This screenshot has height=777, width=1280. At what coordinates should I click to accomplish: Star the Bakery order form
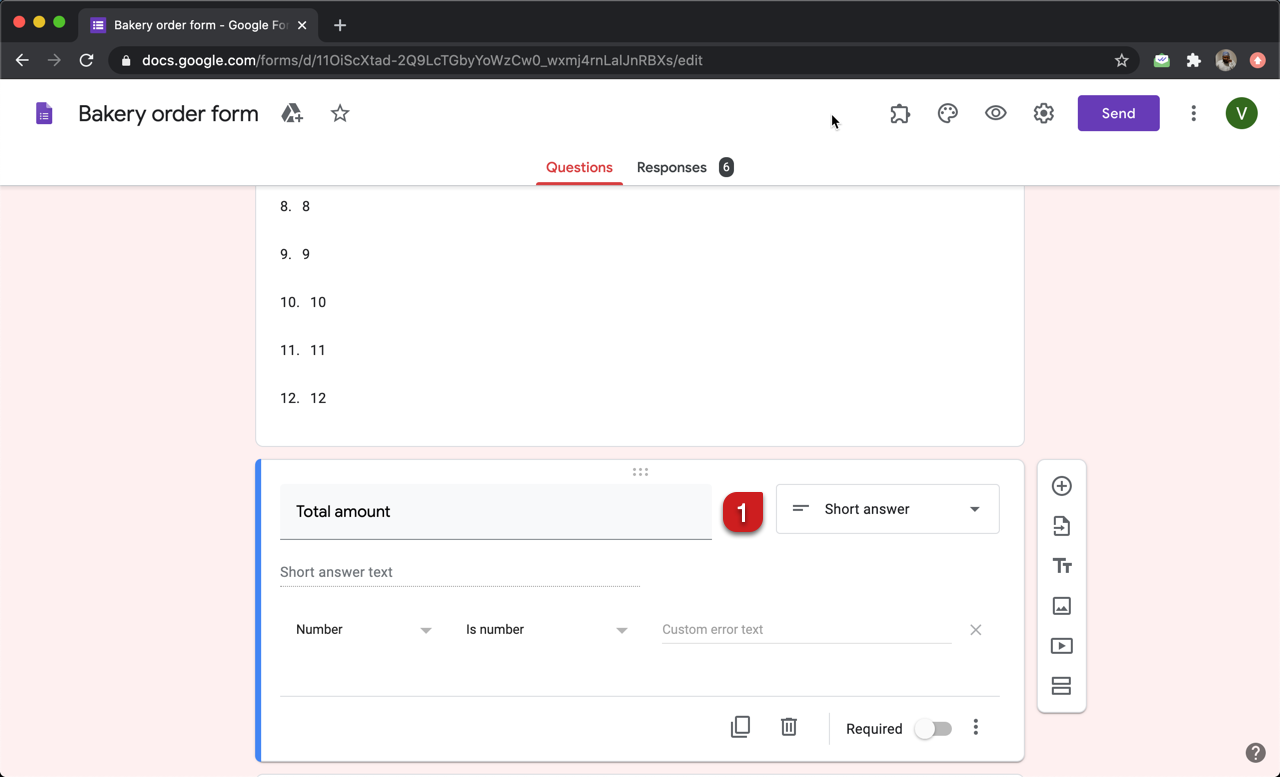340,114
